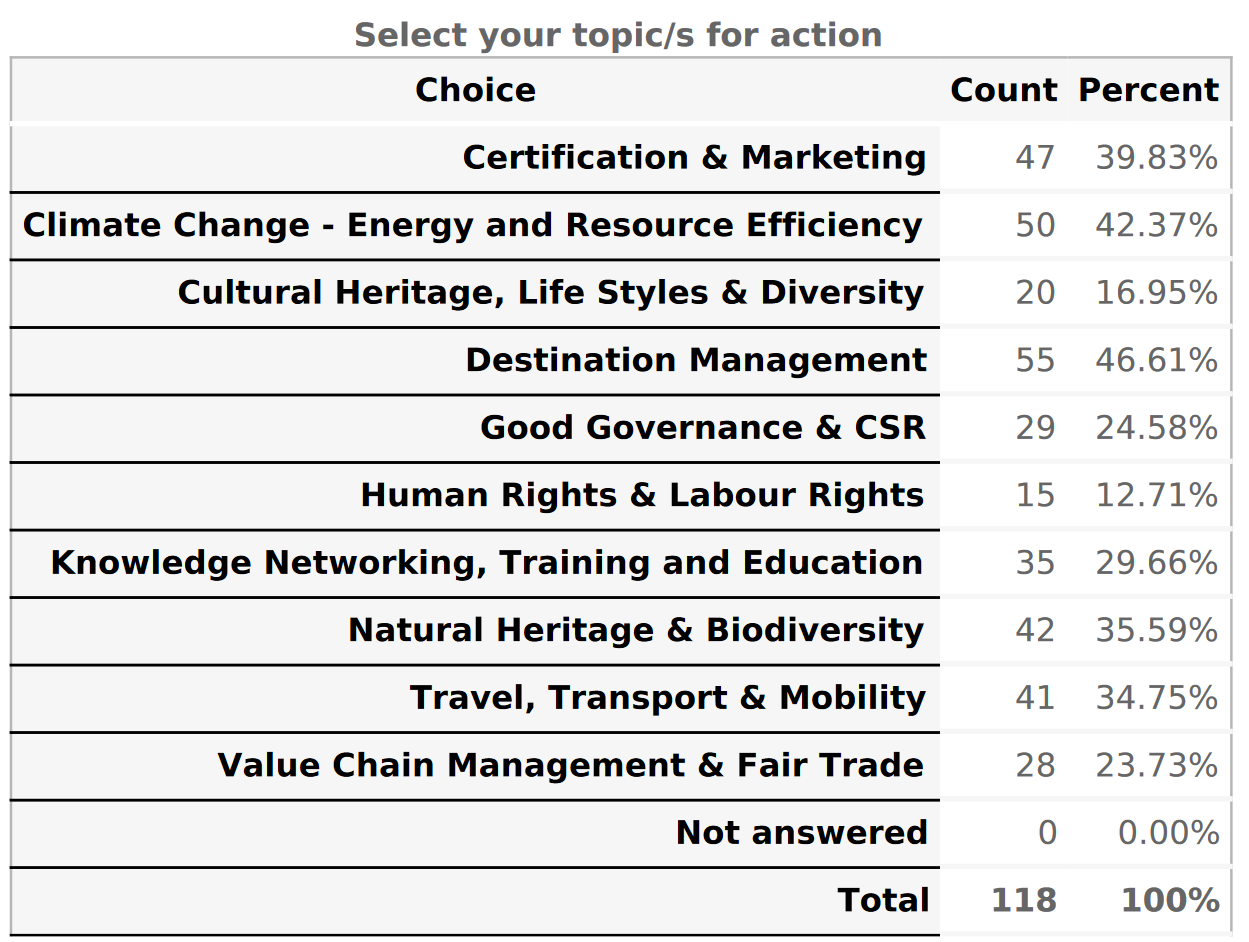The image size is (1249, 942).
Task: Select the Certification & Marketing row label
Action: (x=694, y=158)
